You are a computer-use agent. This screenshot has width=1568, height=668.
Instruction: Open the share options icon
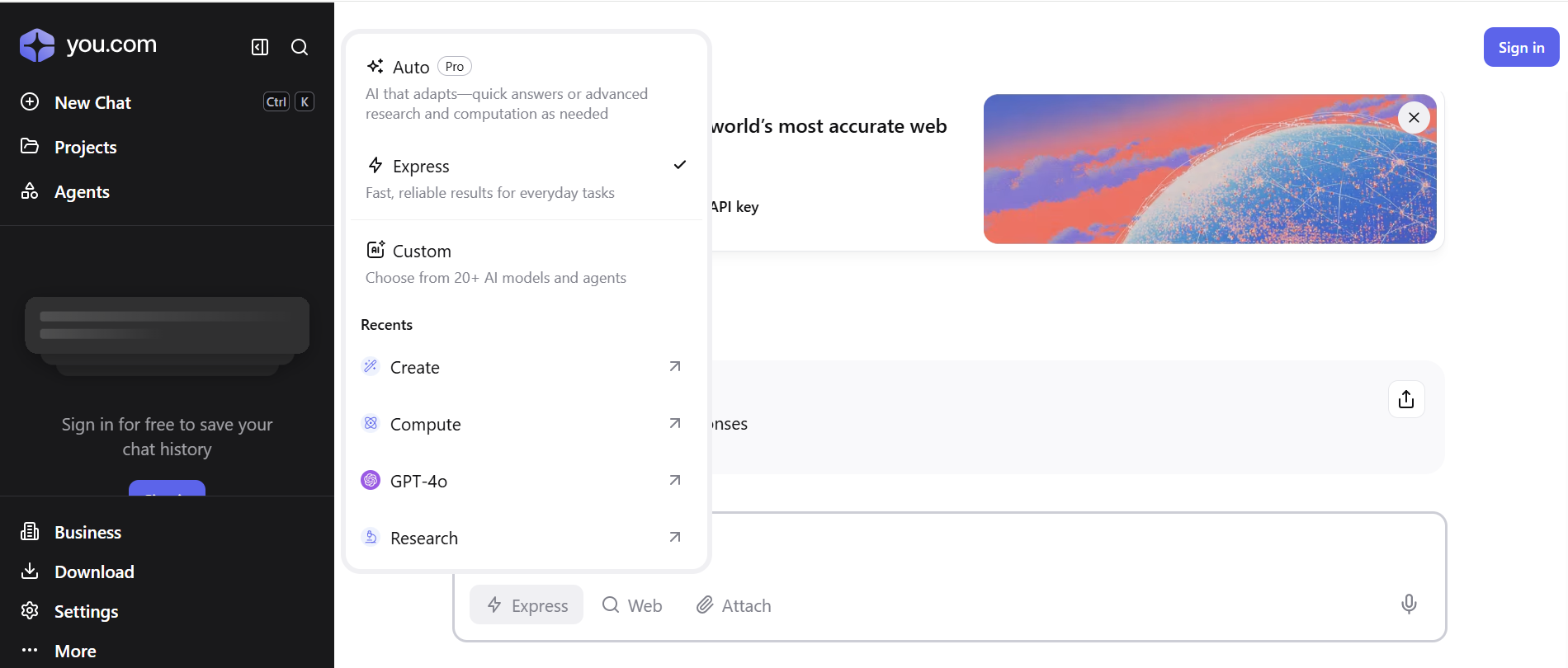1406,399
